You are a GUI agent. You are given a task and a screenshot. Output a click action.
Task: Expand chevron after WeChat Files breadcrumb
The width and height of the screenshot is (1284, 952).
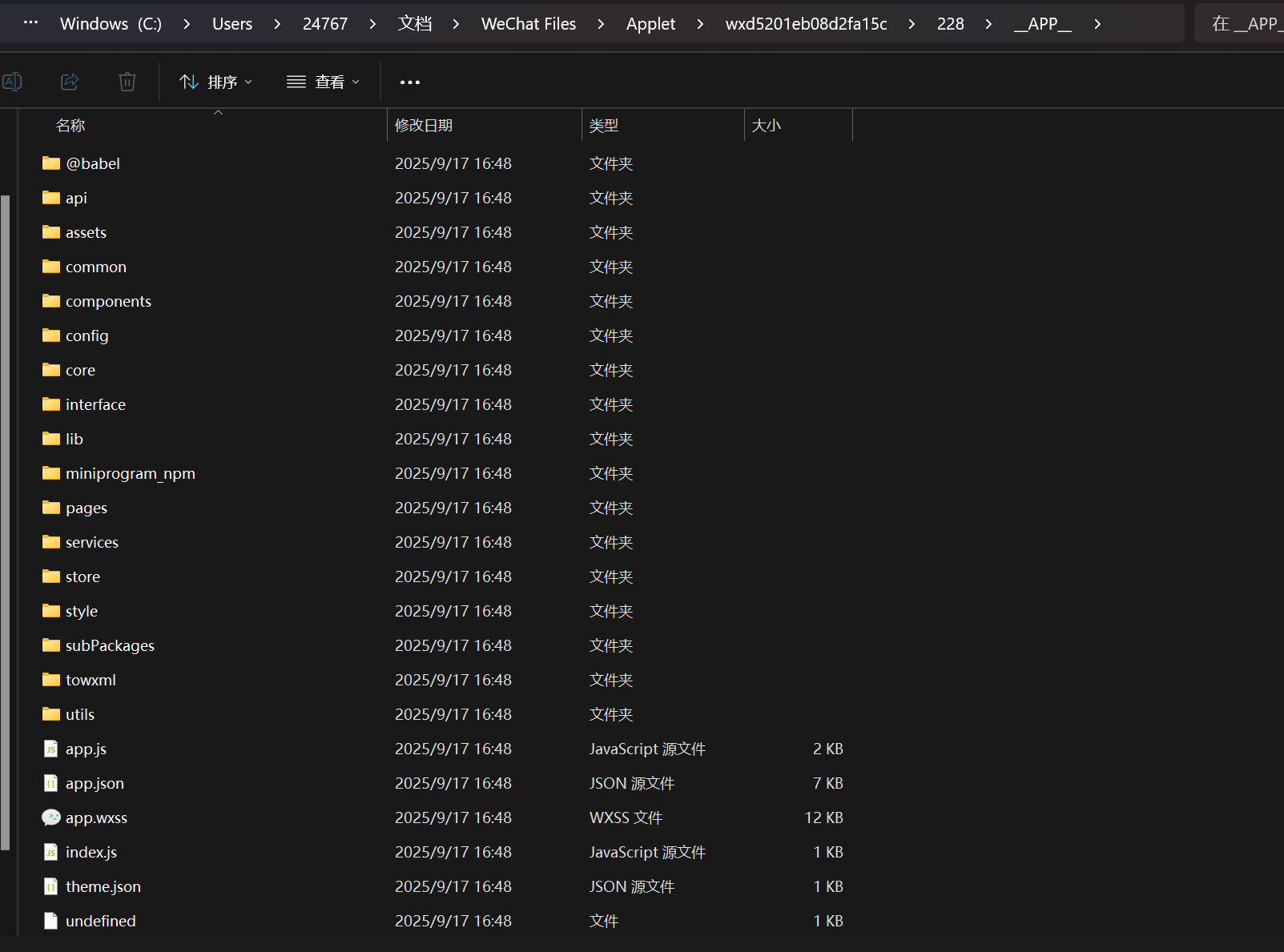coord(601,24)
